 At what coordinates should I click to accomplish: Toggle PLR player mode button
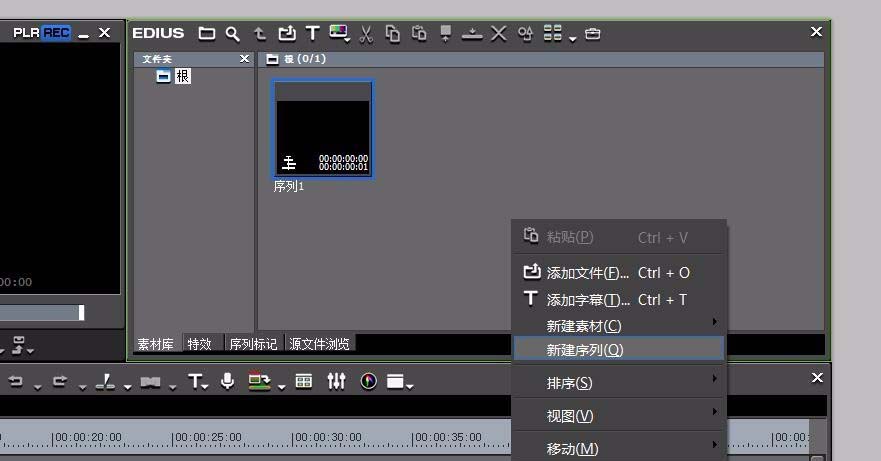pyautogui.click(x=26, y=33)
